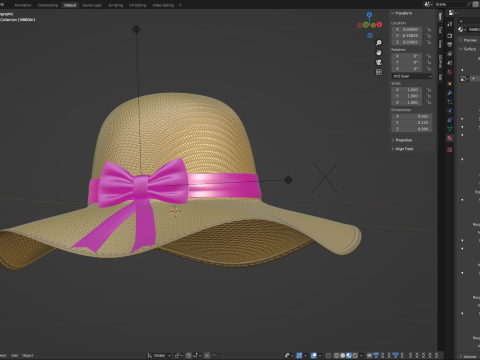Toggle snapping magnet in viewport header

[x=189, y=355]
